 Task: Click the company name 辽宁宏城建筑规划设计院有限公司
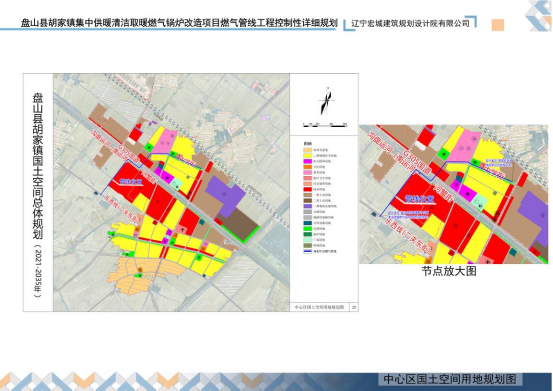pos(410,24)
